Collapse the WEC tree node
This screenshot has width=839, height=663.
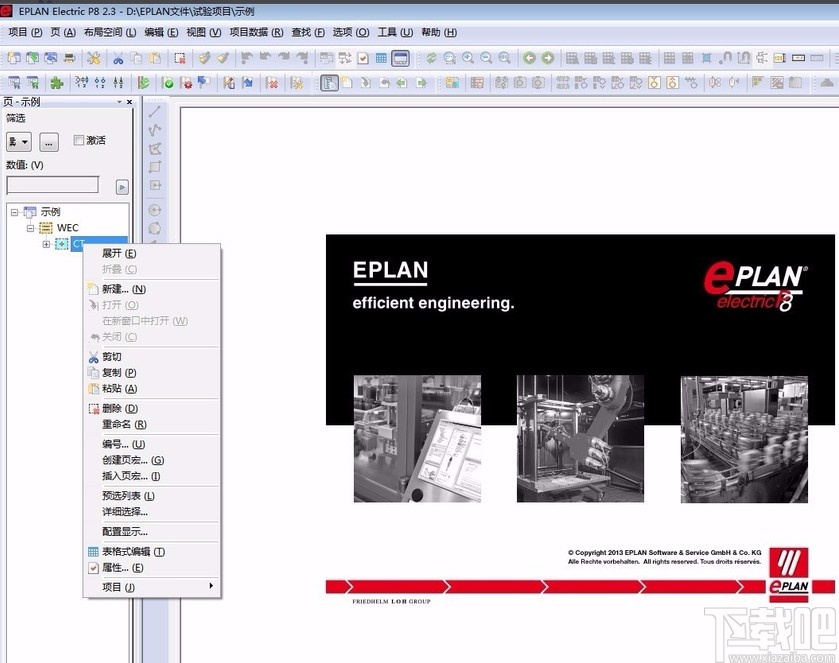30,228
